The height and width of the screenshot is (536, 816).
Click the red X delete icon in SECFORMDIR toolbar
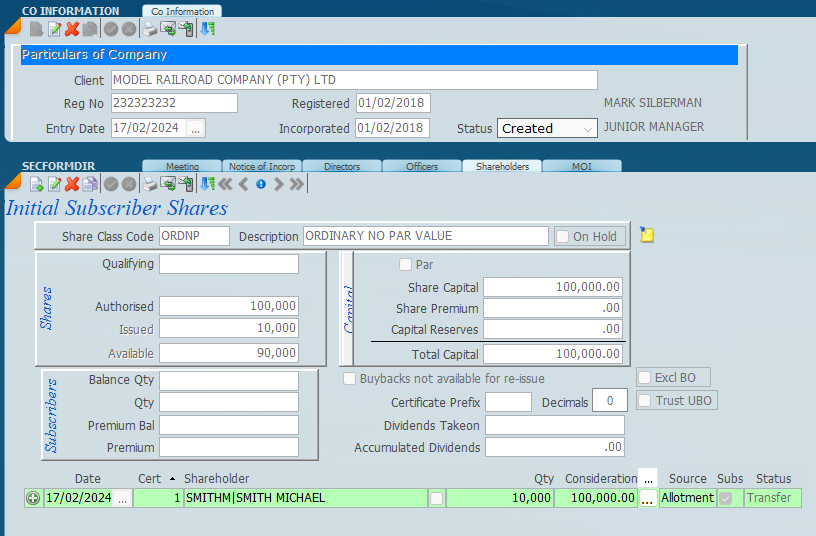(72, 184)
